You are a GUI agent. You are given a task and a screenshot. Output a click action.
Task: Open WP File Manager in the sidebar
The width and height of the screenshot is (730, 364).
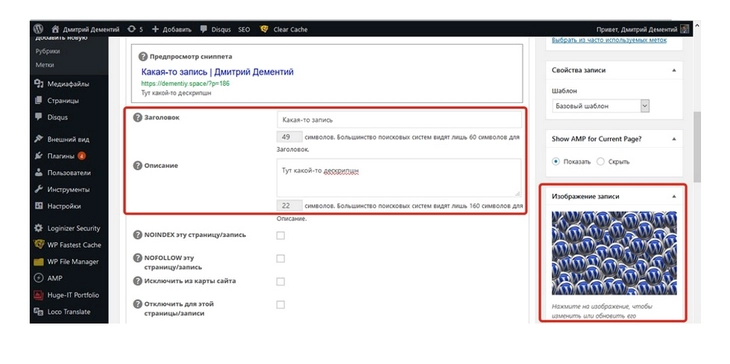[x=67, y=262]
